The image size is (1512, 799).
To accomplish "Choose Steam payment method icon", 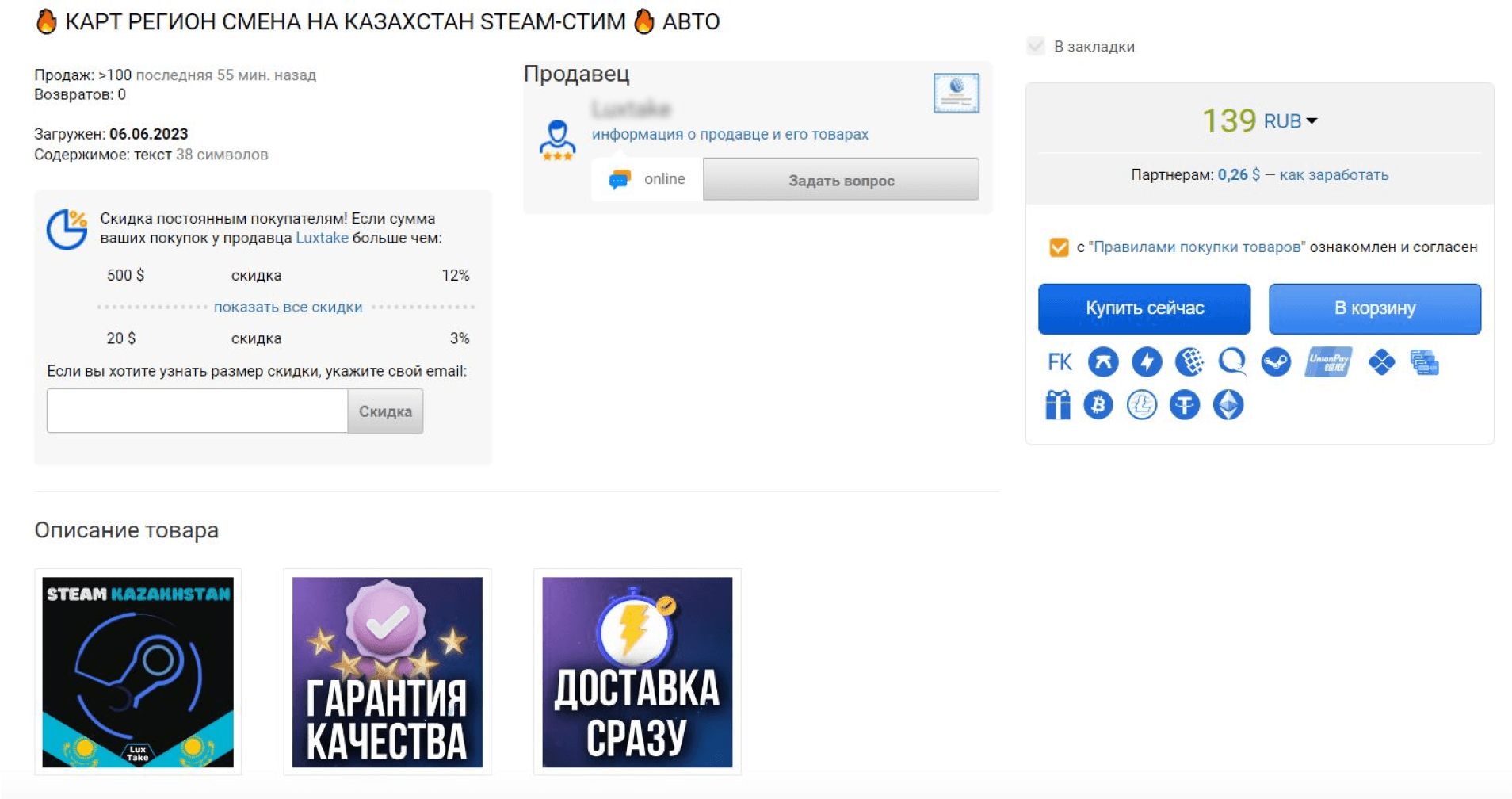I will (1275, 362).
